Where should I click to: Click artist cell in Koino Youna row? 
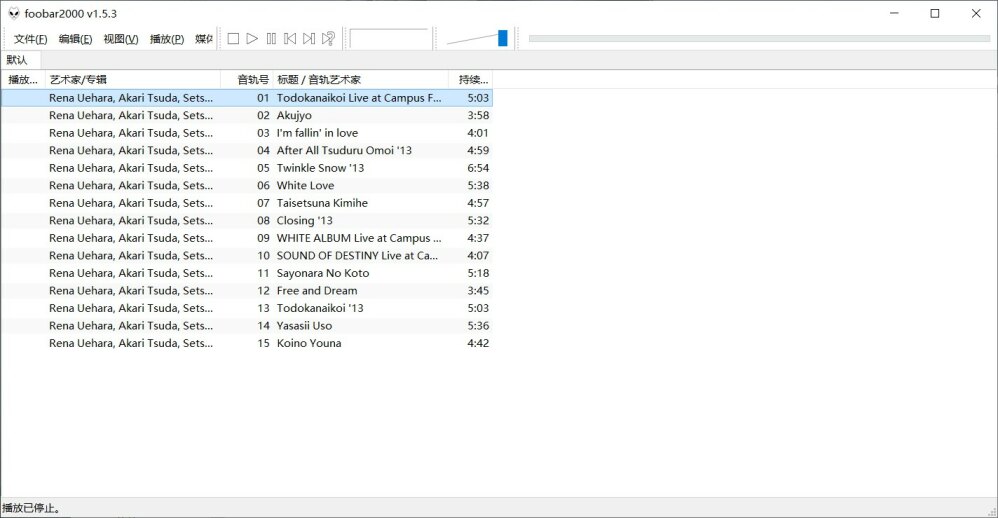pos(131,343)
